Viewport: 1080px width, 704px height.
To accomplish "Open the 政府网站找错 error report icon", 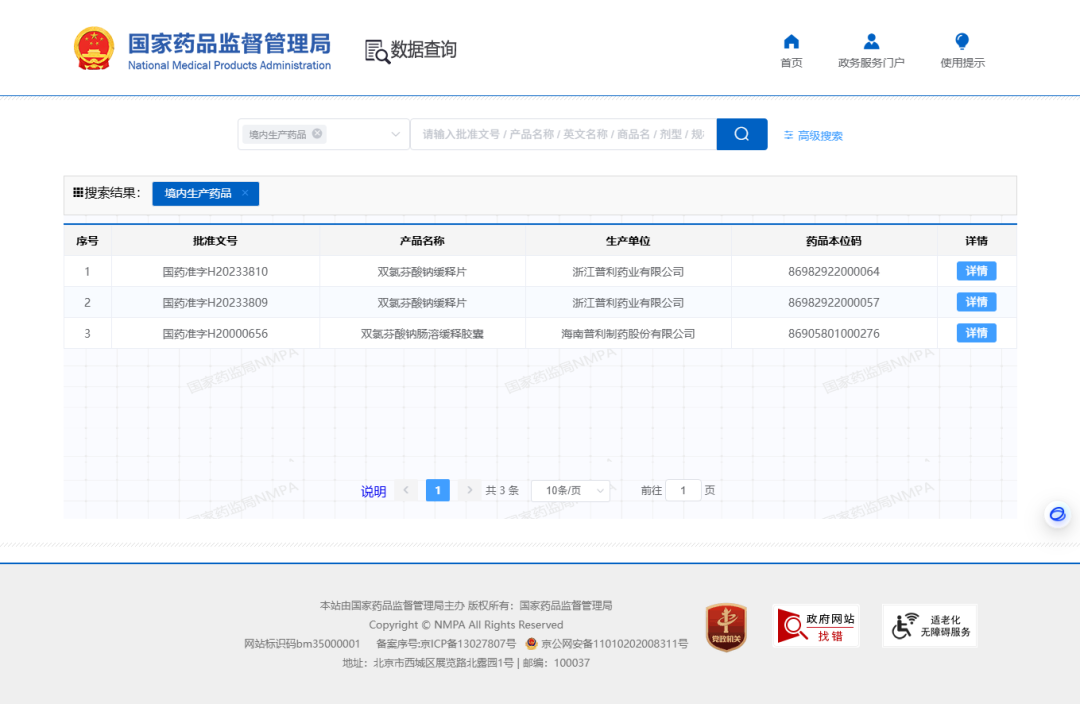I will (816, 626).
